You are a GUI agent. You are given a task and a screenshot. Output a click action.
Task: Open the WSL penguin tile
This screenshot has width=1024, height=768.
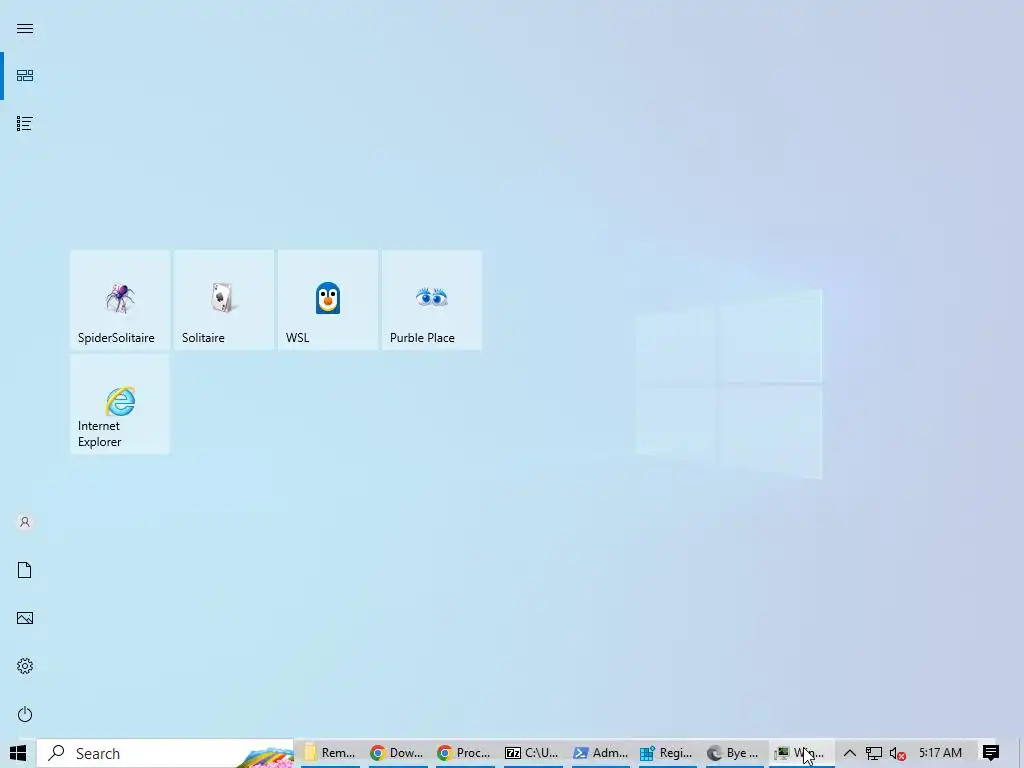(x=328, y=300)
